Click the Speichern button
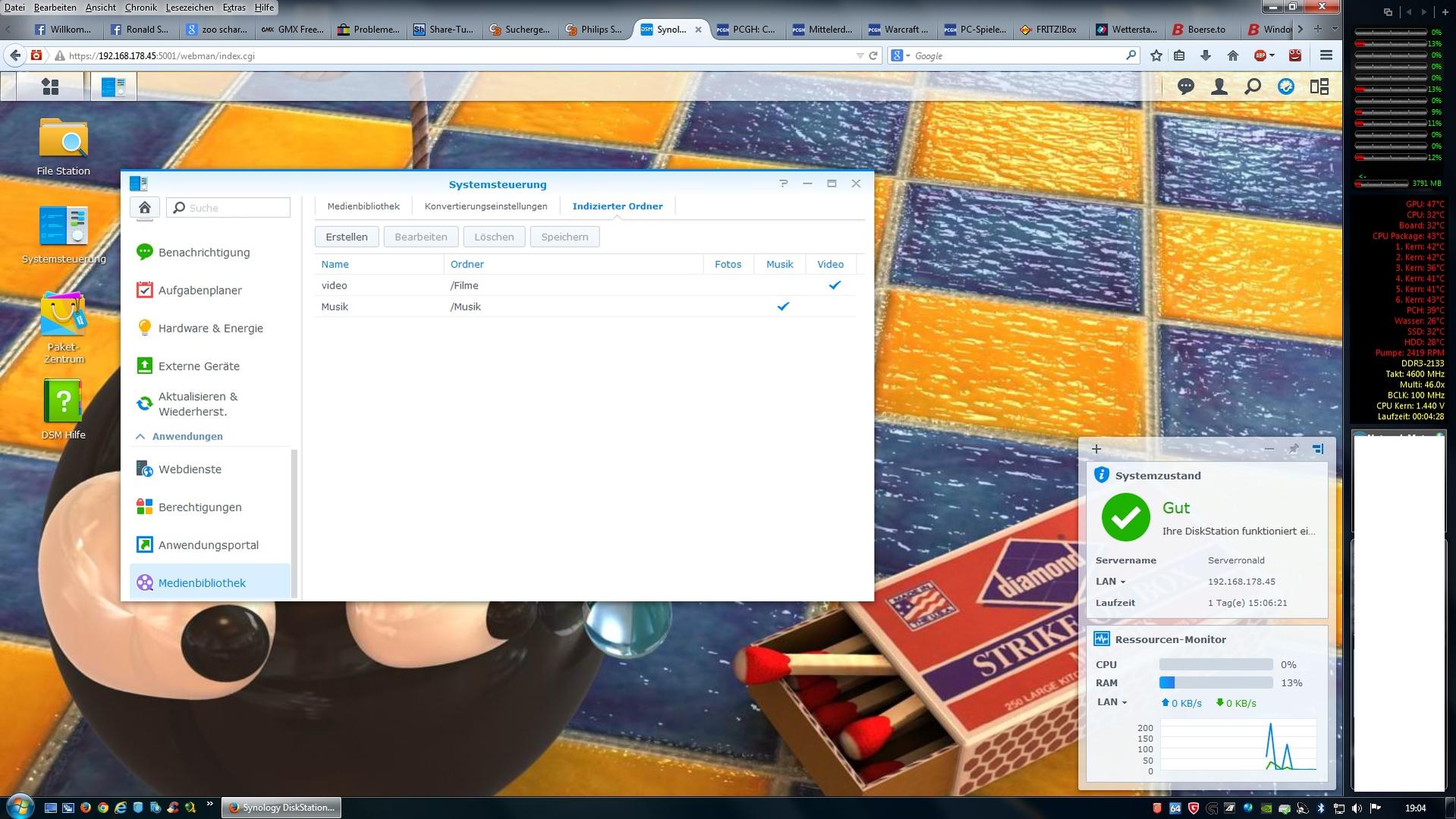Image resolution: width=1456 pixels, height=819 pixels. (564, 237)
